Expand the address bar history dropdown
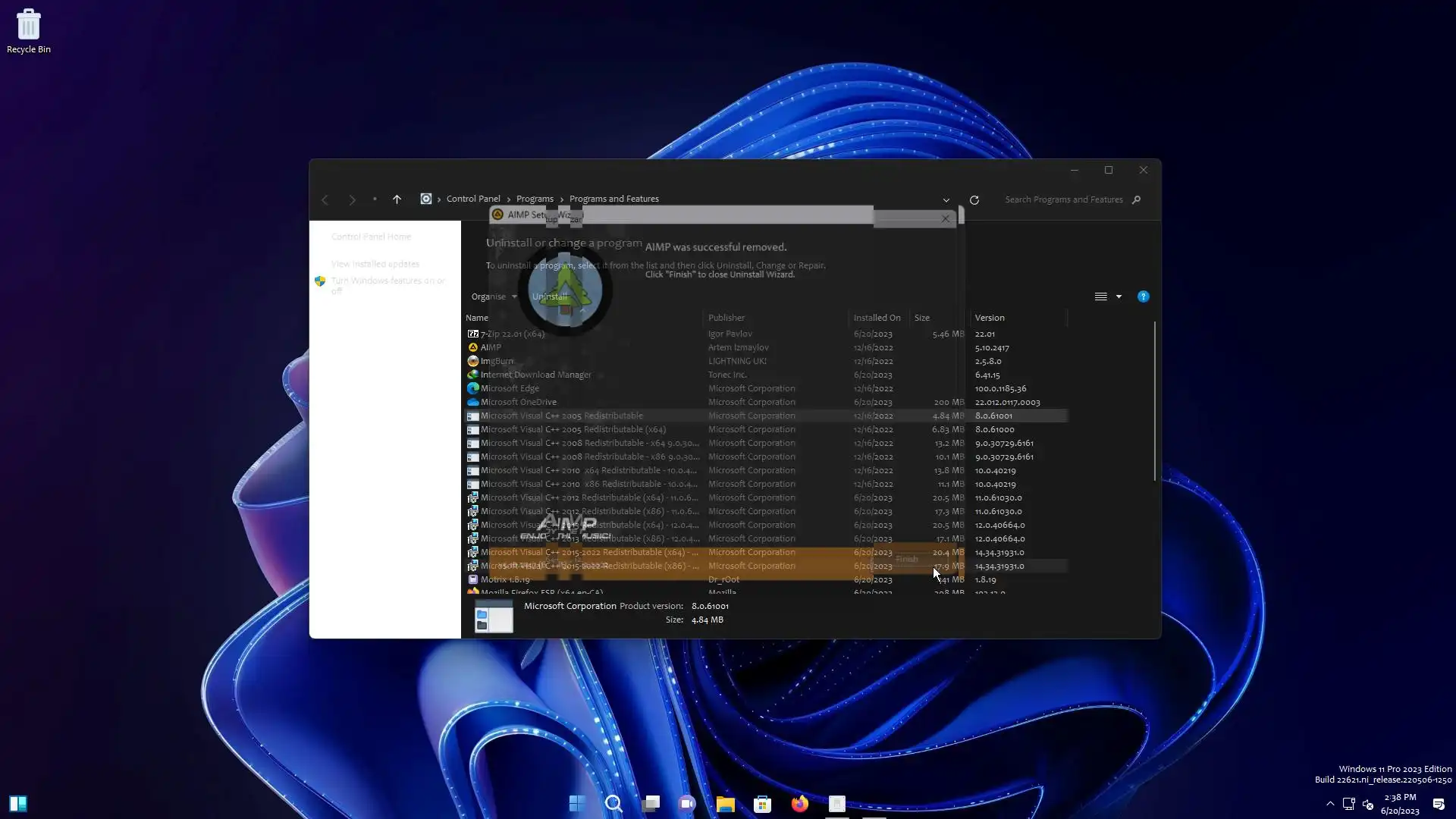Screen dimensions: 1456x819 click(x=946, y=200)
